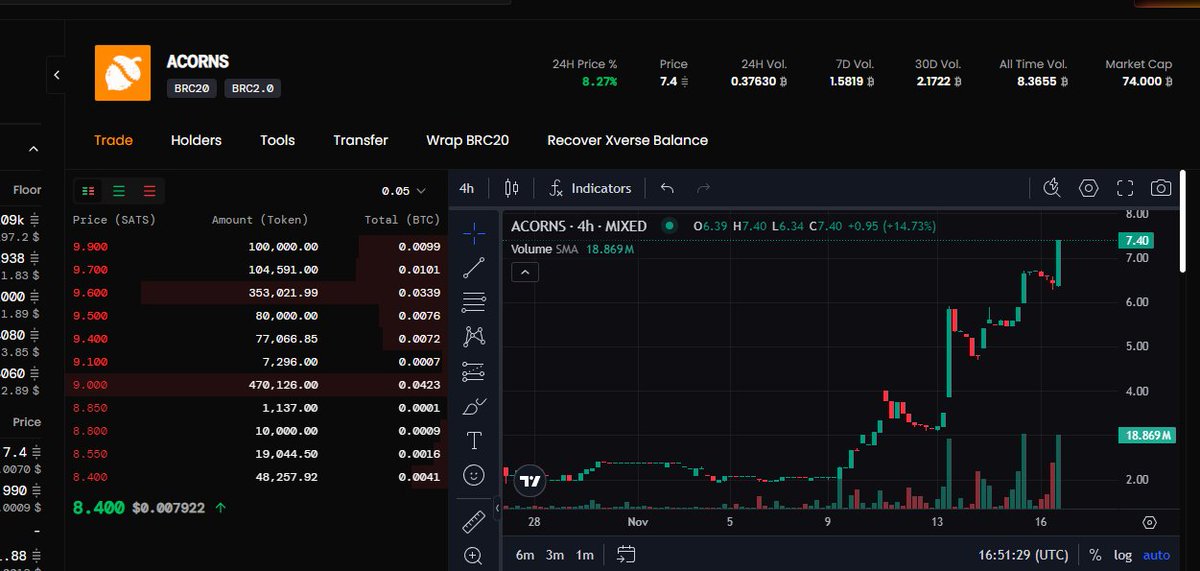The image size is (1200, 571).
Task: Collapse the drawing toolbar handle
Action: point(497,508)
